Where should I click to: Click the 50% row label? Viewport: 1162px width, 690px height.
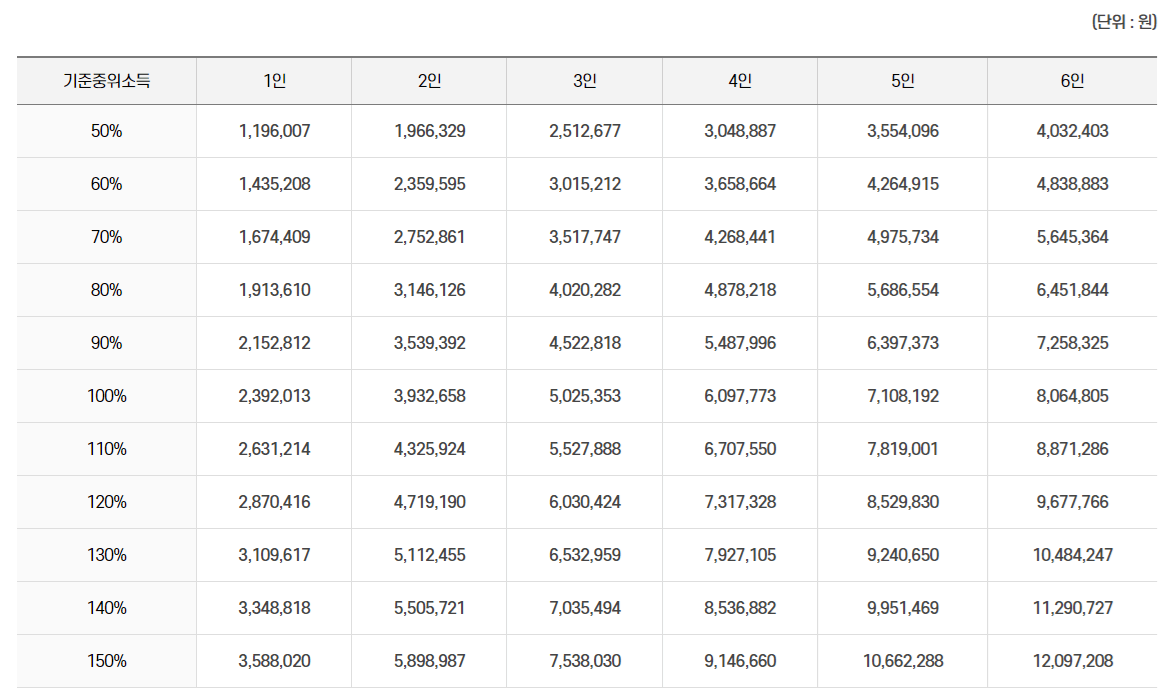pos(107,131)
